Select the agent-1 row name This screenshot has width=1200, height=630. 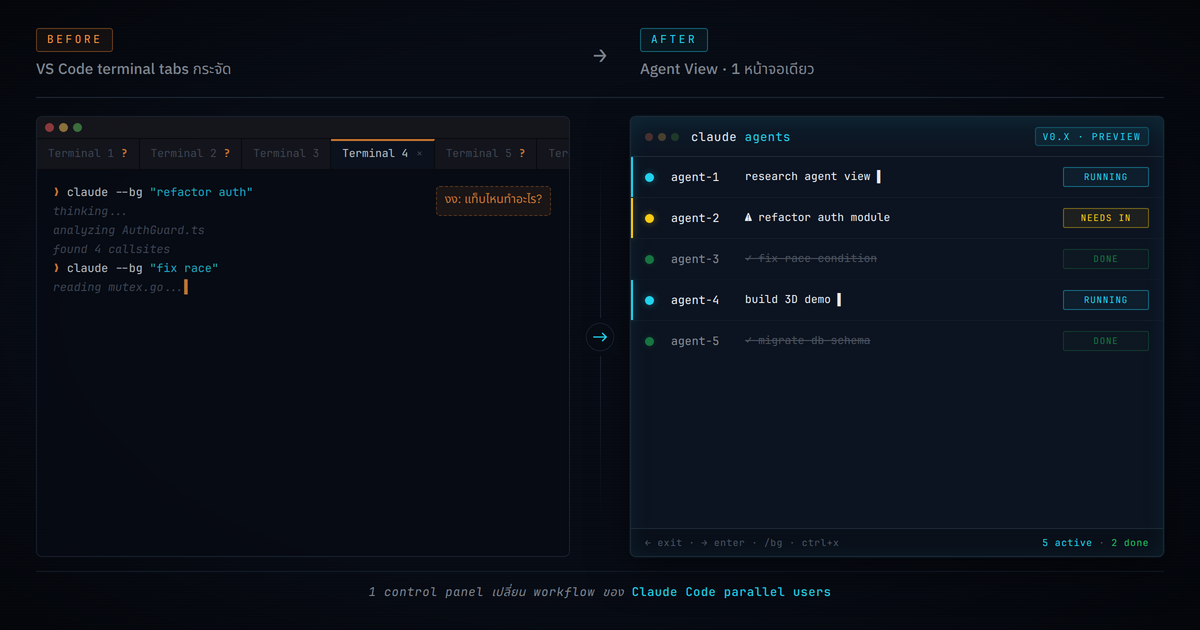pyautogui.click(x=695, y=177)
